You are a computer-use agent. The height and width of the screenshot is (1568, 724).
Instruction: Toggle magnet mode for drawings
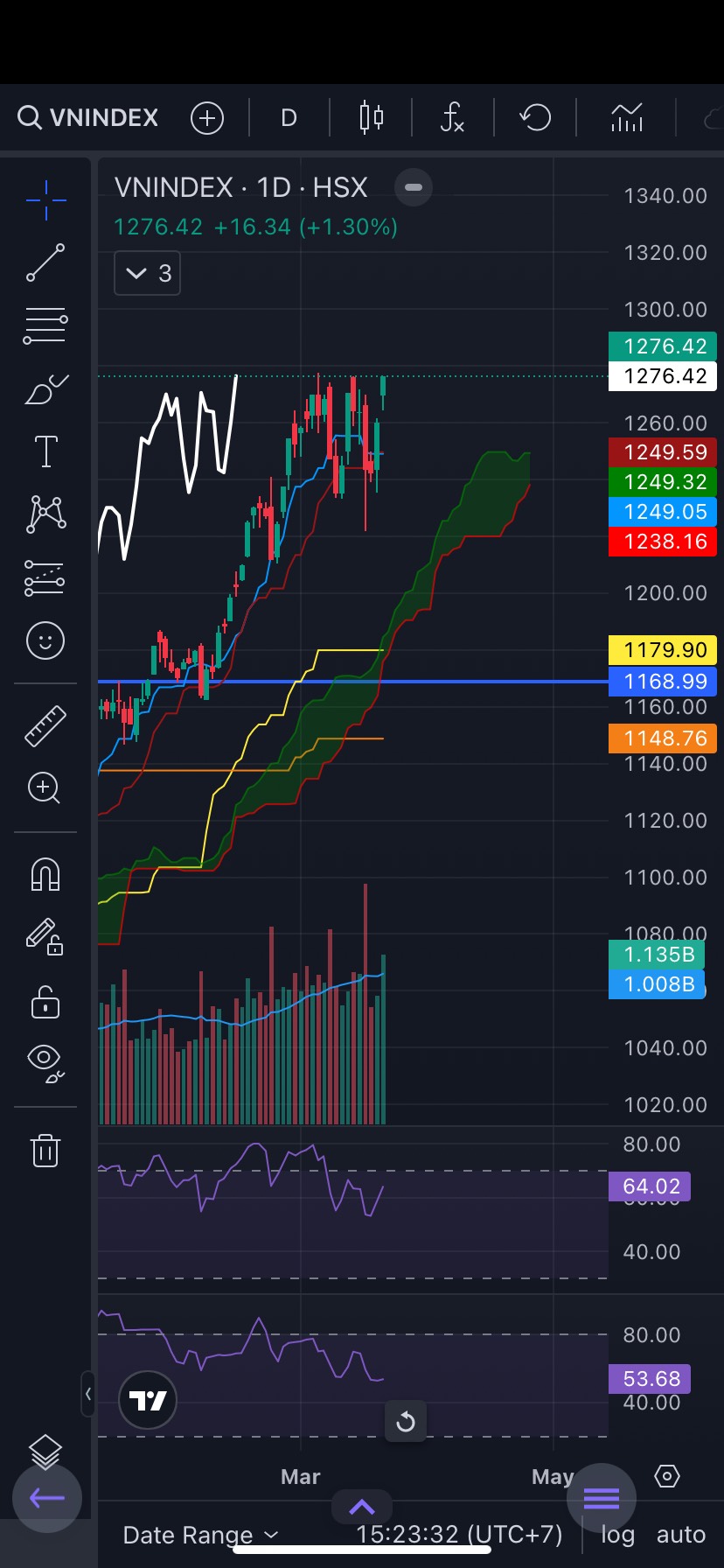(x=45, y=874)
